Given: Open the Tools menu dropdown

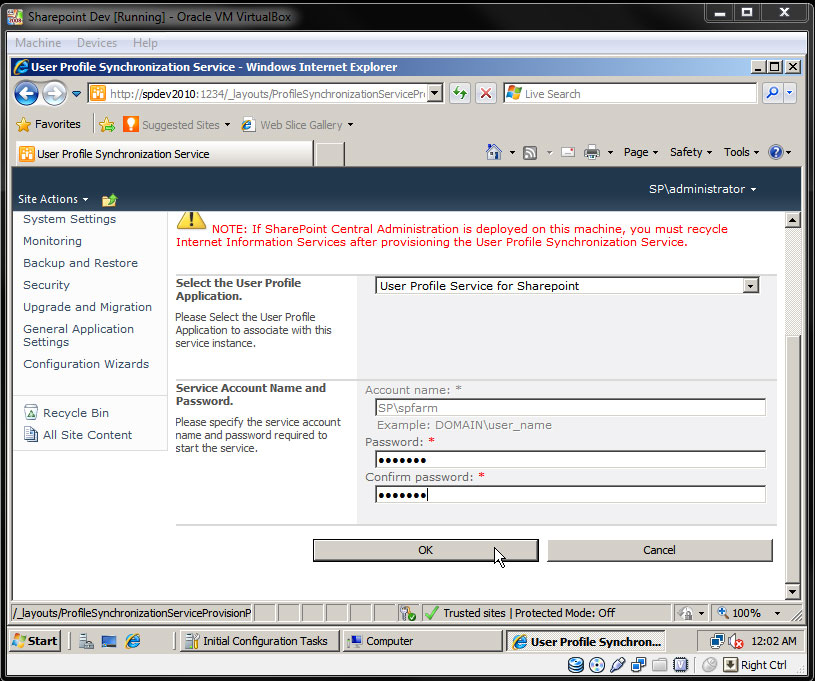Looking at the screenshot, I should 741,152.
